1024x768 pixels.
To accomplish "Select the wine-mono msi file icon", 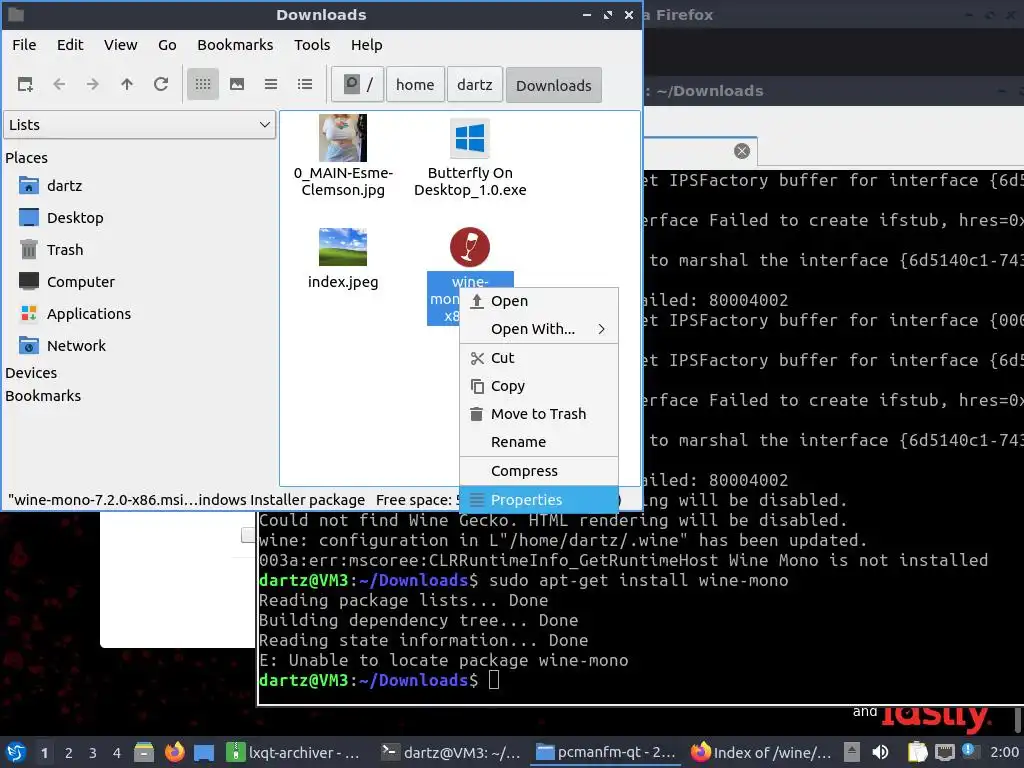I will click(x=470, y=247).
